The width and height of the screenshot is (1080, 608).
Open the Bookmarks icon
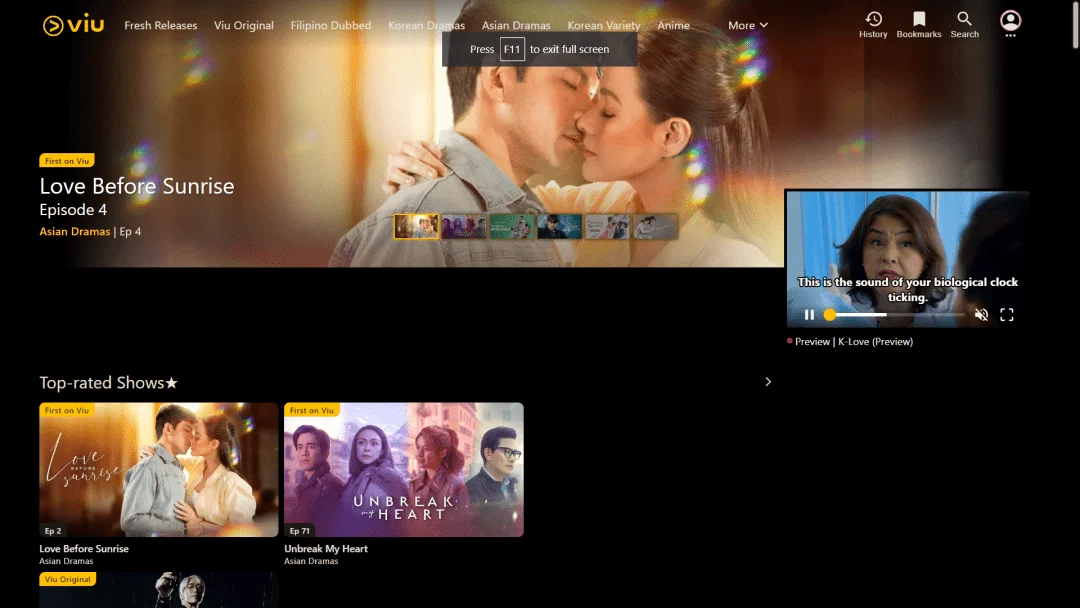918,24
